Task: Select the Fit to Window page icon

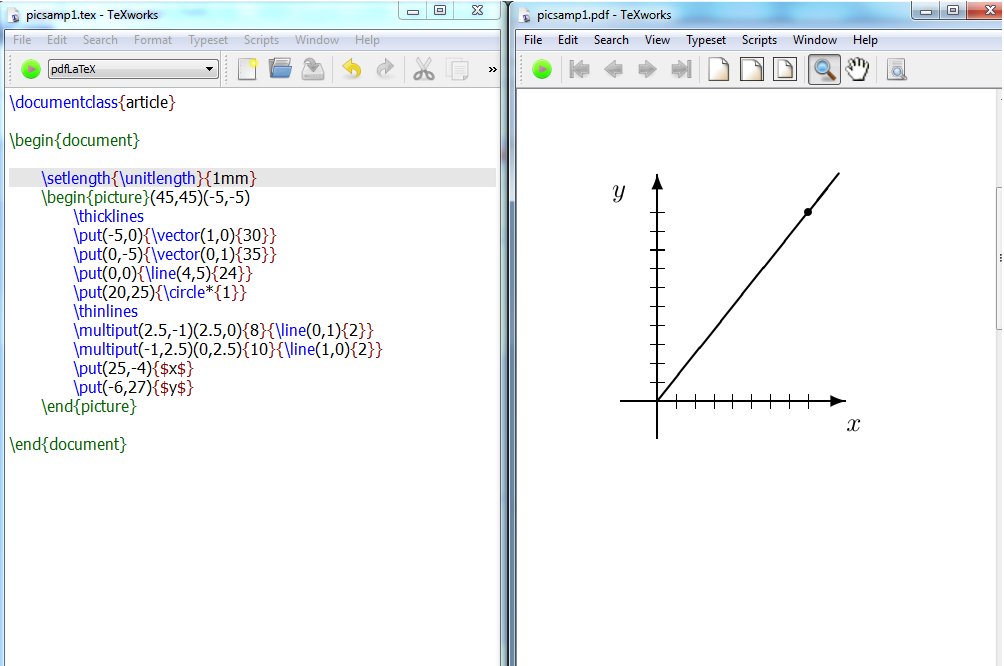Action: 785,69
